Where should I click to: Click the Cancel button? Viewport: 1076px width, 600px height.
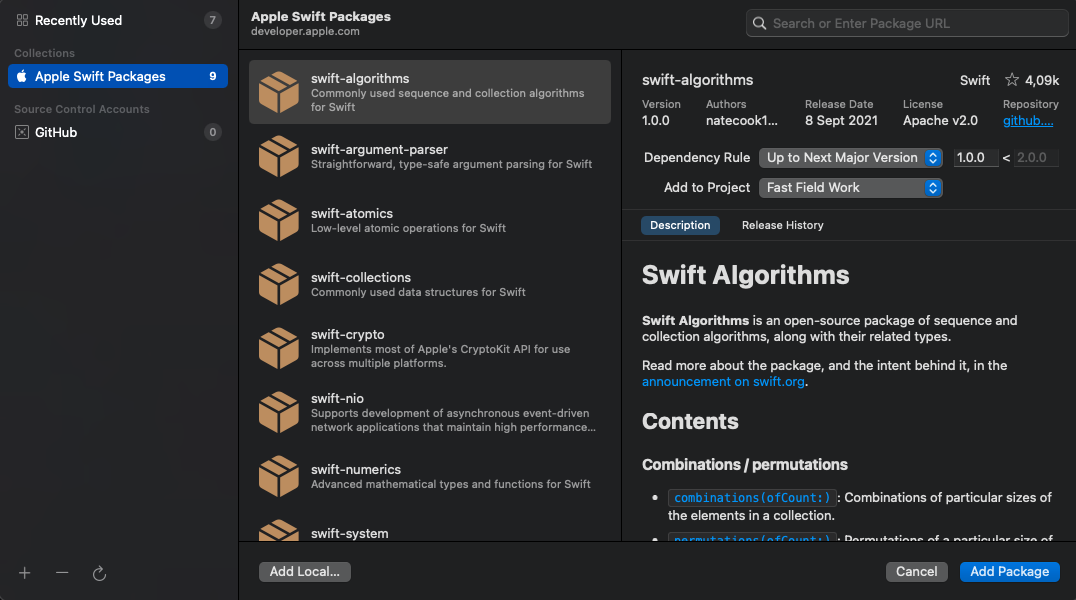click(916, 572)
